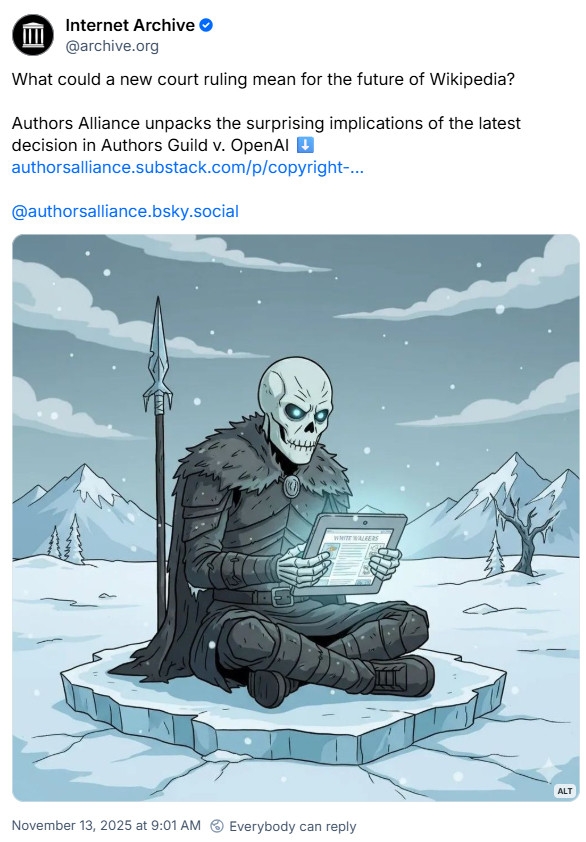Click the blue verified checkmark badge
The image size is (586, 842).
[206, 25]
